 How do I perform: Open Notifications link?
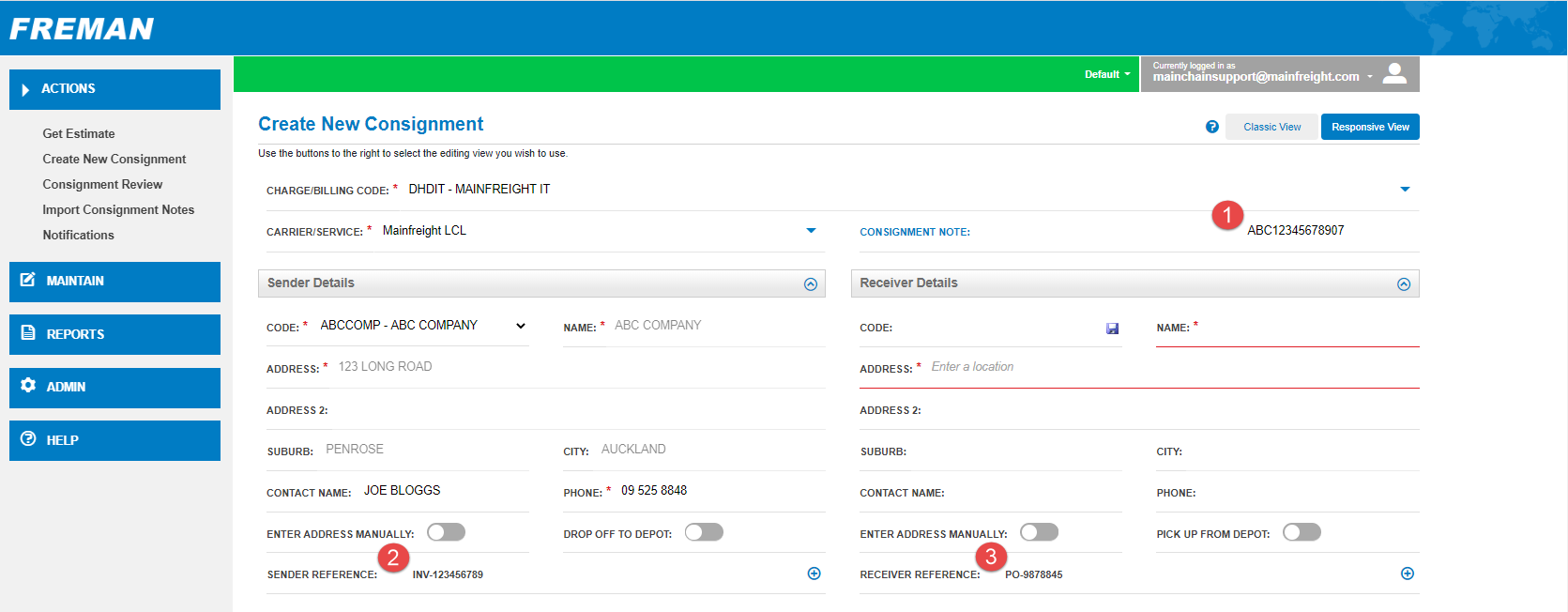click(x=78, y=235)
